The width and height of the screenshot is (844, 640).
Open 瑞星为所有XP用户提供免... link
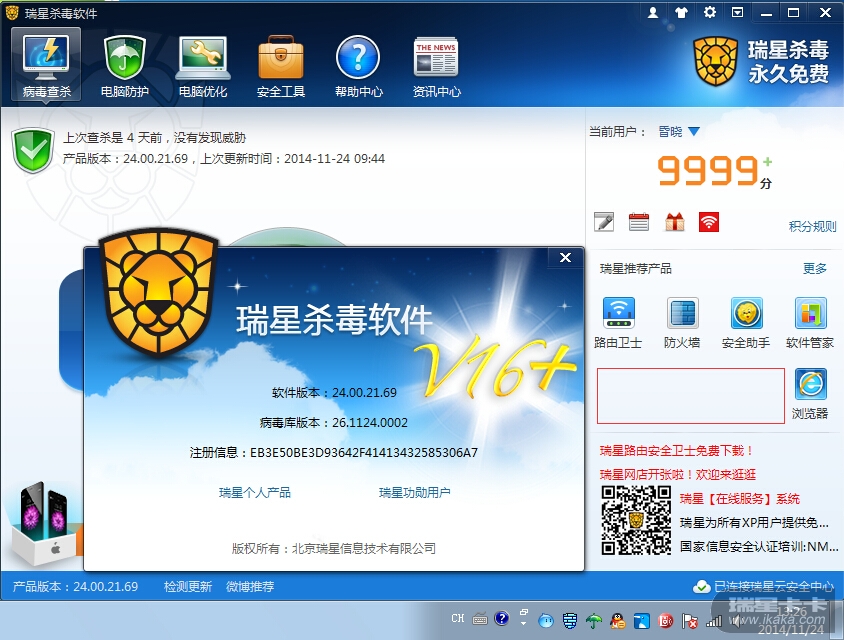click(x=754, y=522)
